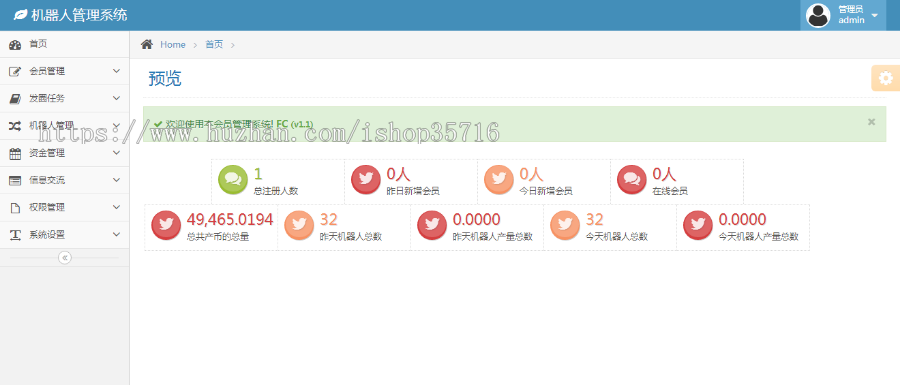Click the 今天机器人产量总数 bird icon
This screenshot has height=385, width=900.
point(698,225)
